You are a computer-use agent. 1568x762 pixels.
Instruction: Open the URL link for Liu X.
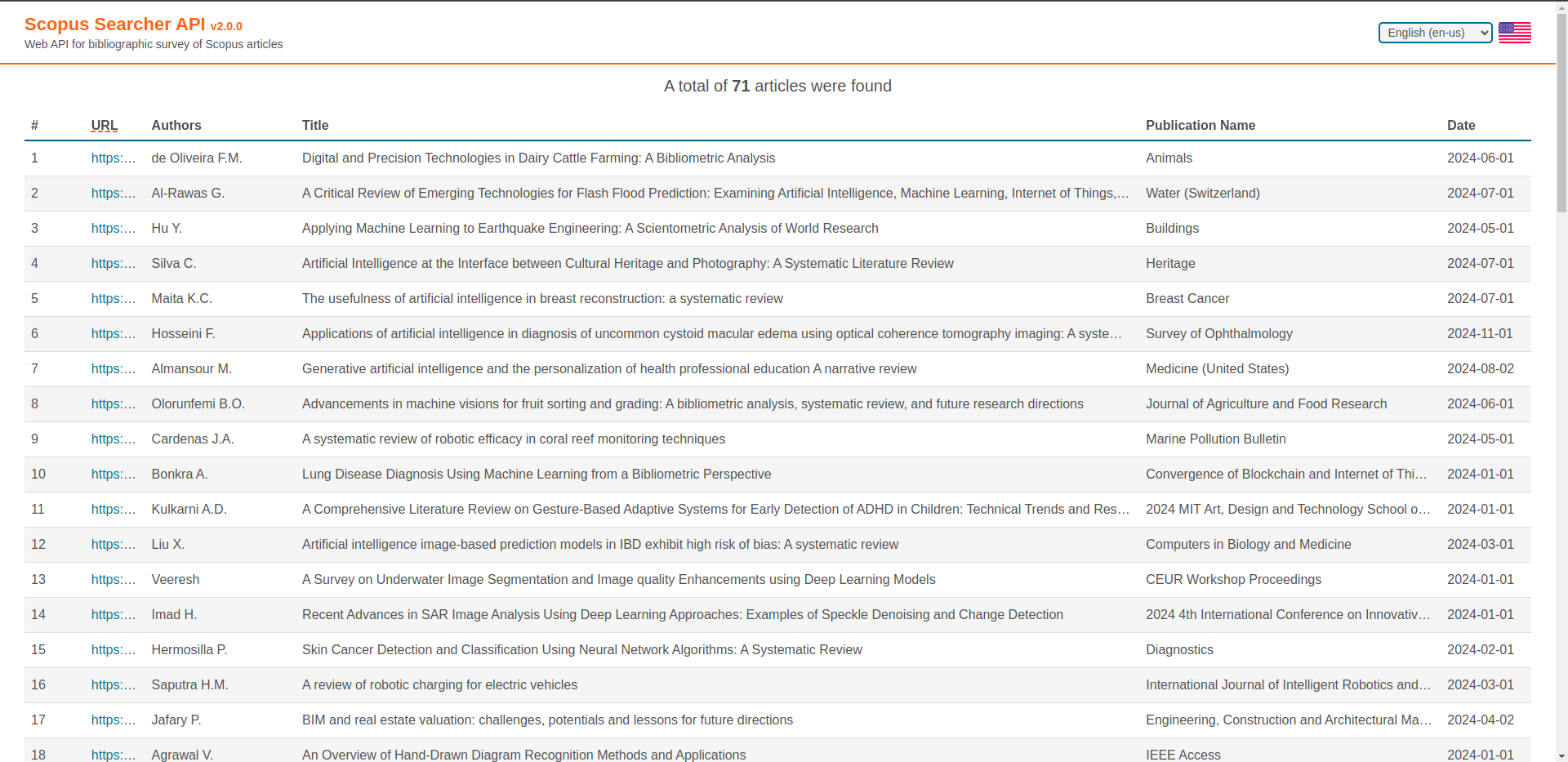tap(114, 544)
